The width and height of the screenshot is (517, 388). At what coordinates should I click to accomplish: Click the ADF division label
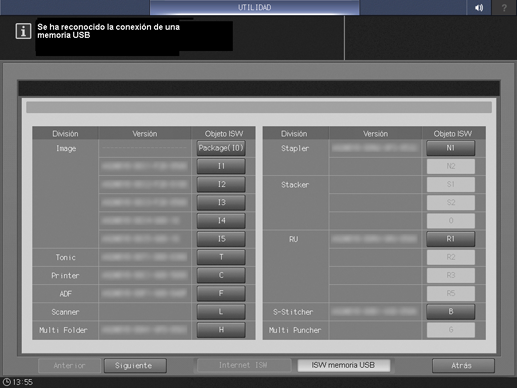click(65, 294)
